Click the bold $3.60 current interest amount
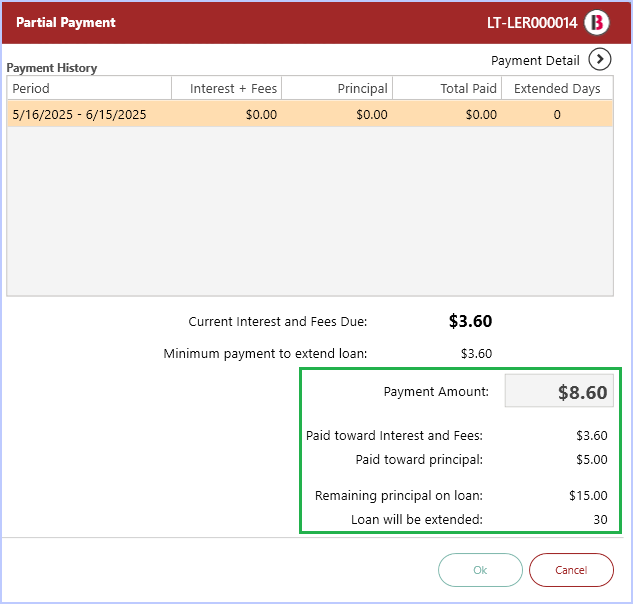Viewport: 633px width, 604px height. pyautogui.click(x=470, y=321)
